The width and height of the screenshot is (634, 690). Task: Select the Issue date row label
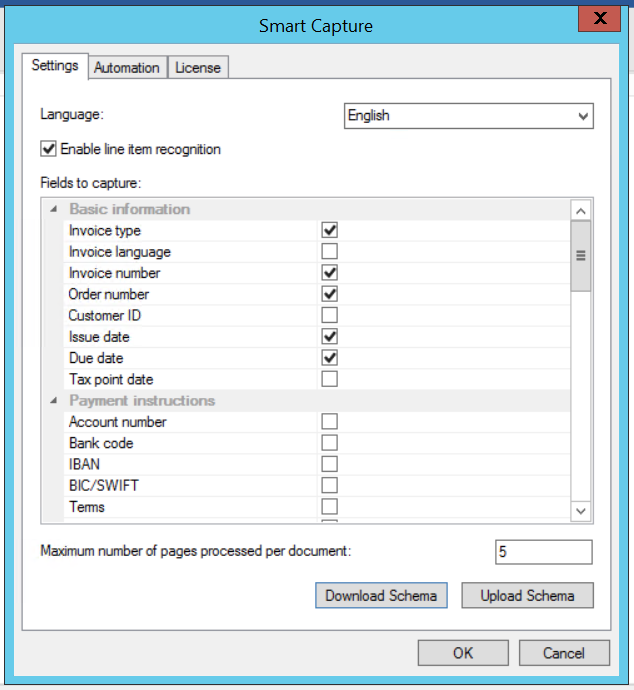point(99,337)
